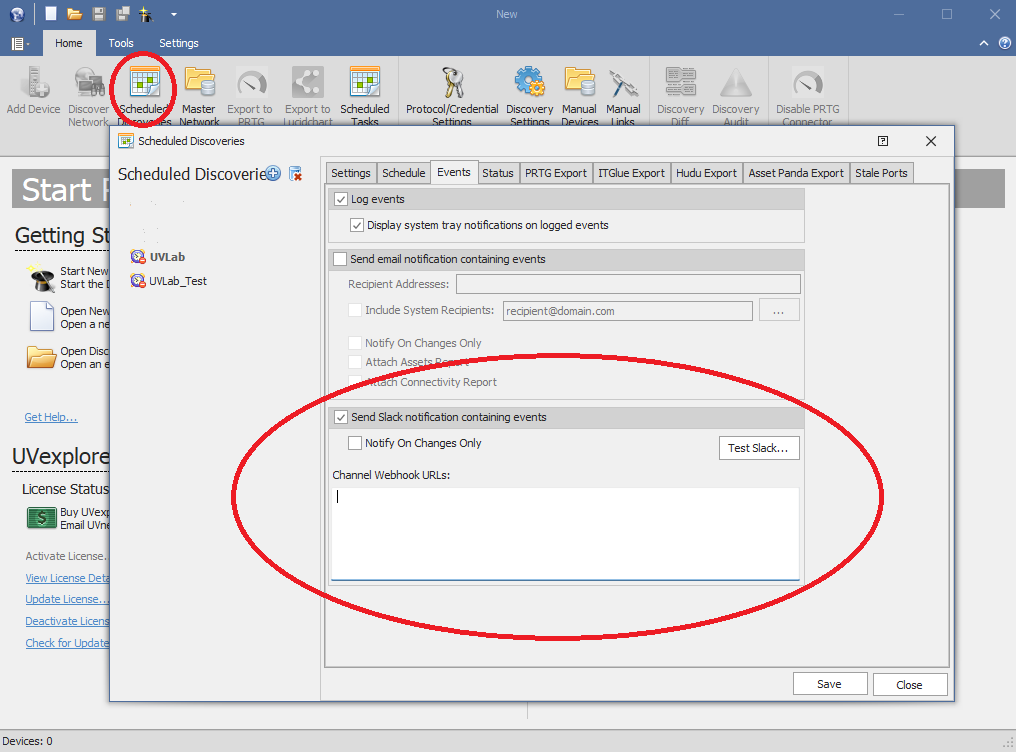Click the Test Slack... button

point(759,448)
